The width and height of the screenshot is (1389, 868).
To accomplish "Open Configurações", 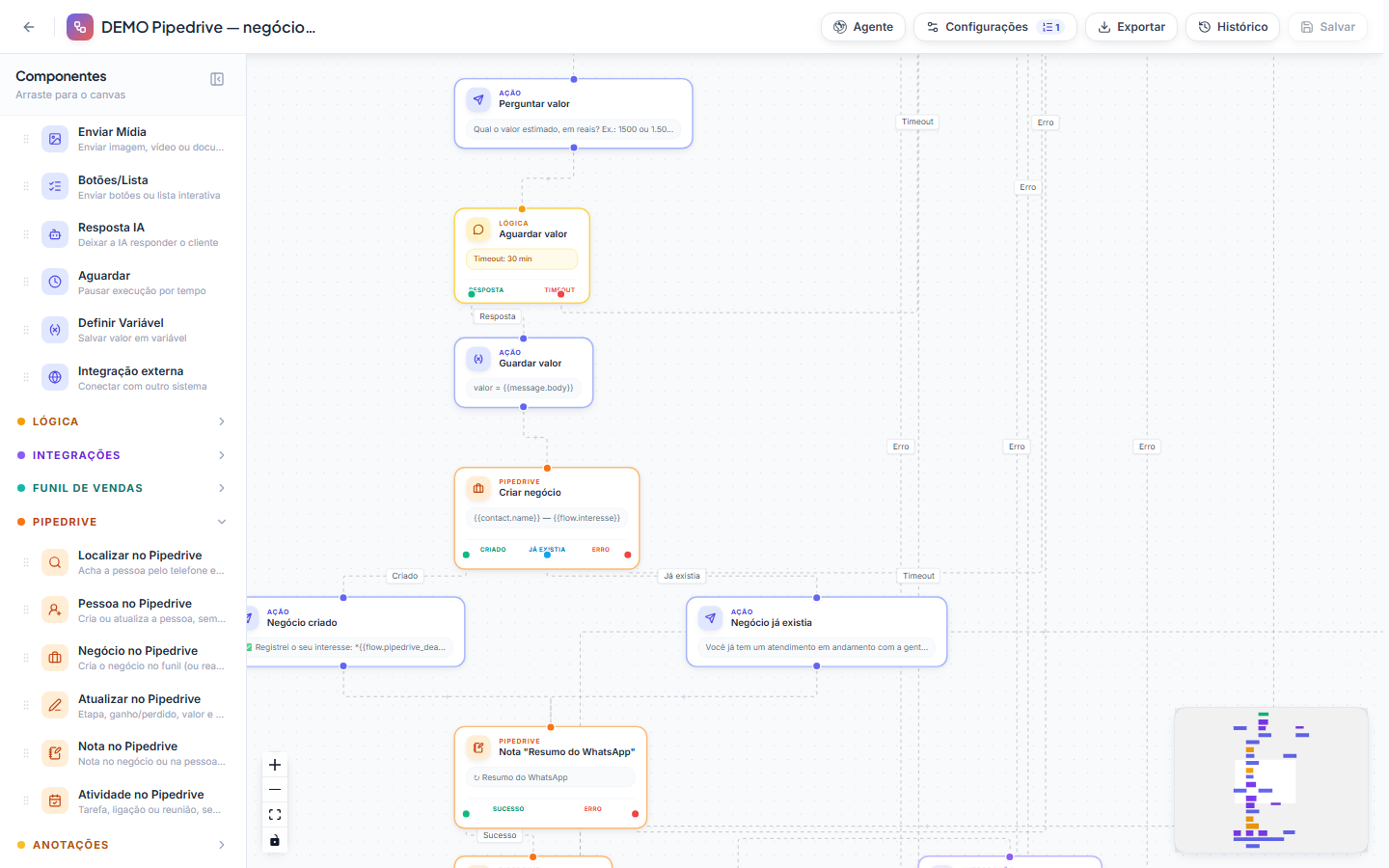I will point(994,27).
